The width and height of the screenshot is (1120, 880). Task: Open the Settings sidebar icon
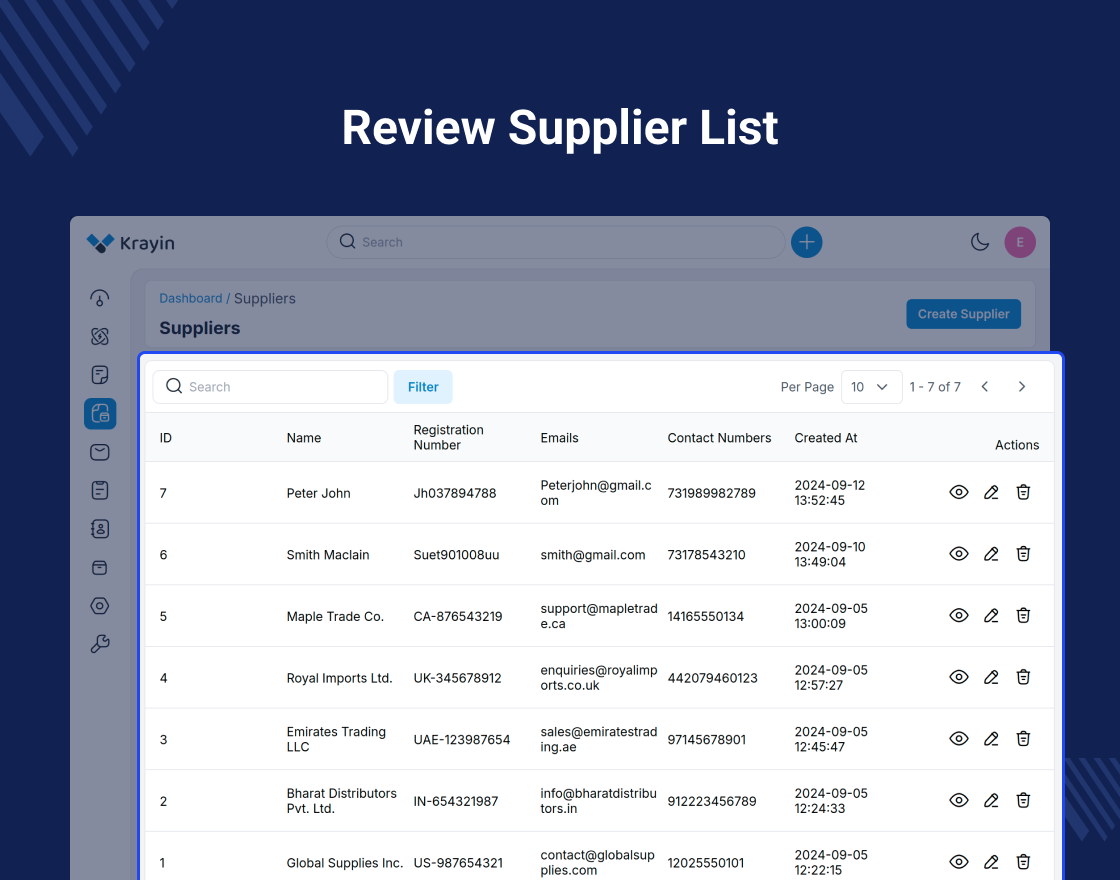click(100, 606)
